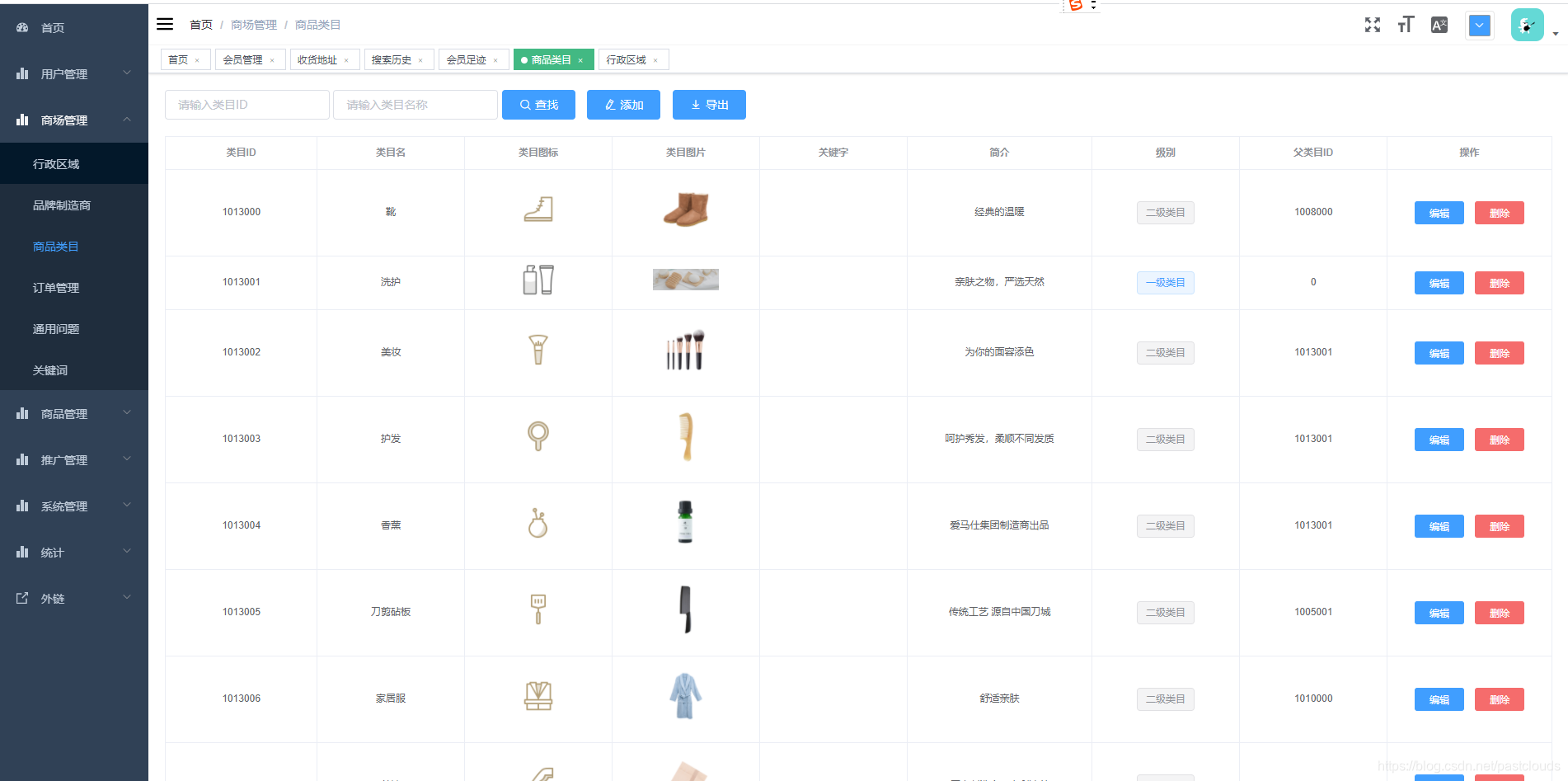Select 商品类目 in the sidebar

coord(74,246)
